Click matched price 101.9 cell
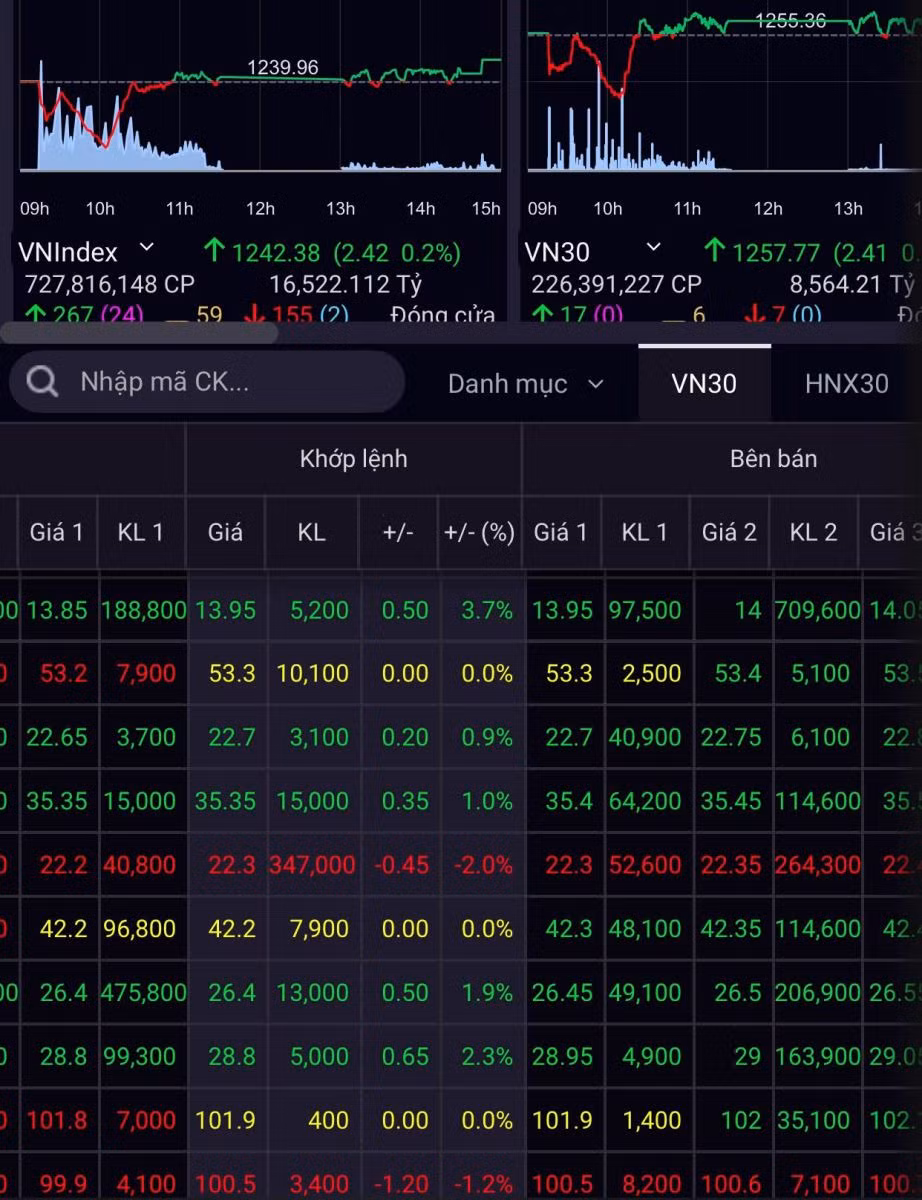The height and width of the screenshot is (1200, 922). pyautogui.click(x=226, y=1120)
